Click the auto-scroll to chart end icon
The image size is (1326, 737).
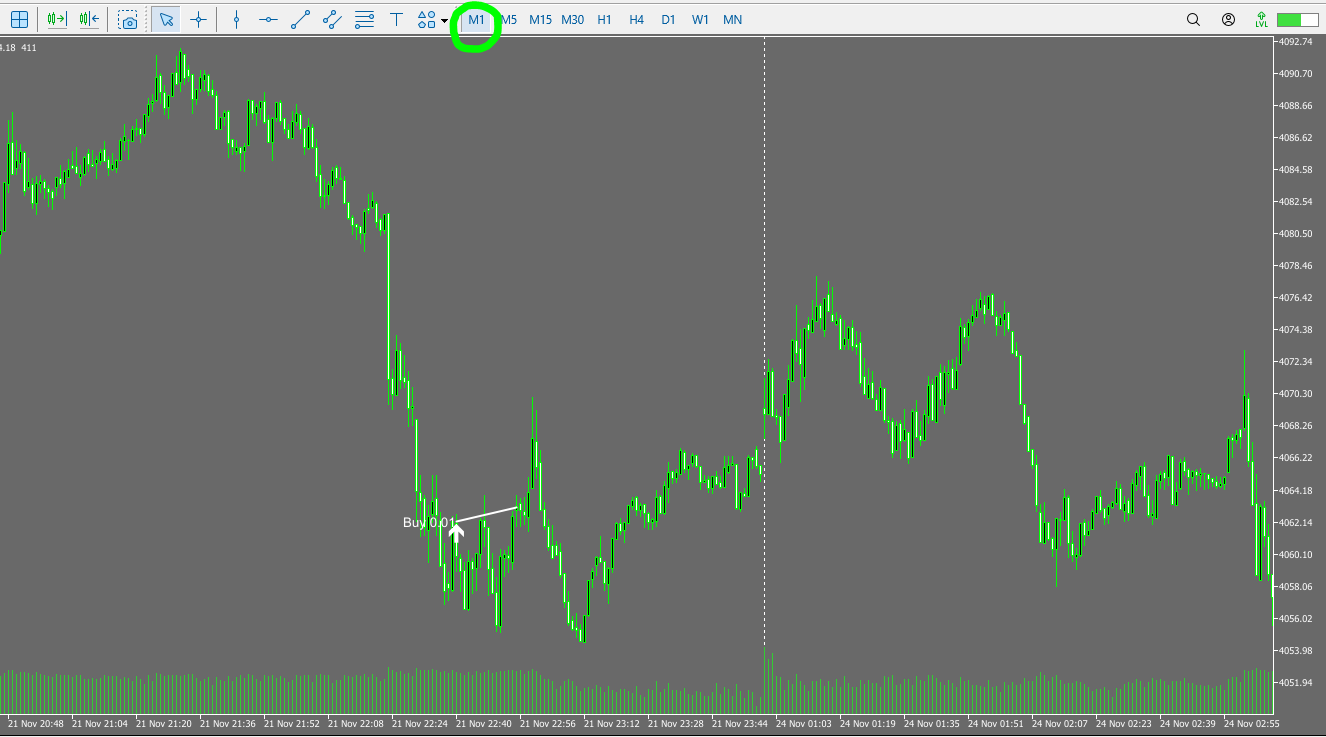coord(56,19)
